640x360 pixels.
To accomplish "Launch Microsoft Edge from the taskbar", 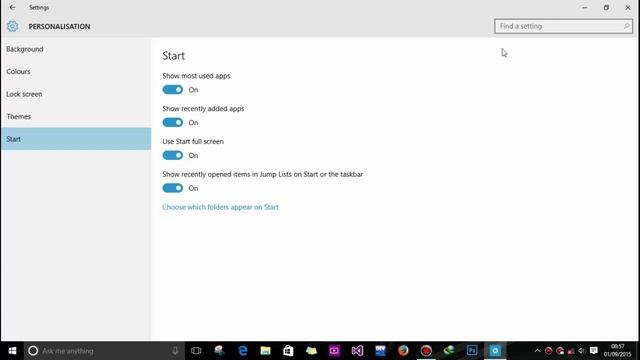I will click(242, 351).
